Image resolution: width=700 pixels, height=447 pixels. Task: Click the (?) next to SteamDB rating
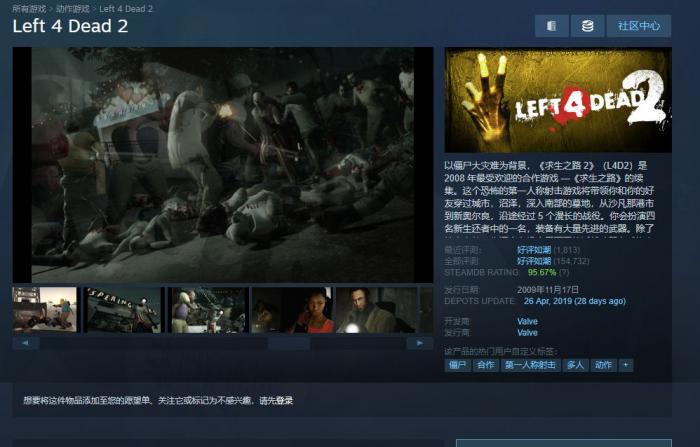[x=564, y=272]
